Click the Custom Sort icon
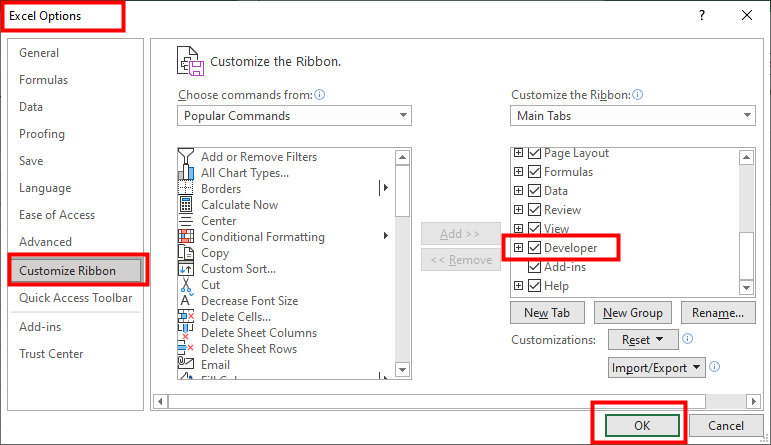 coord(186,269)
